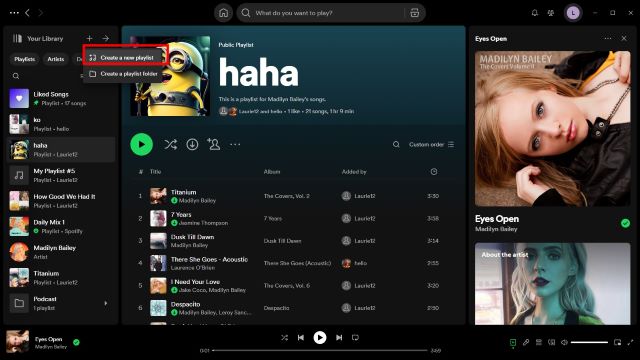This screenshot has height=360, width=640.
Task: Open the Browse icon in search bar
Action: click(x=414, y=13)
